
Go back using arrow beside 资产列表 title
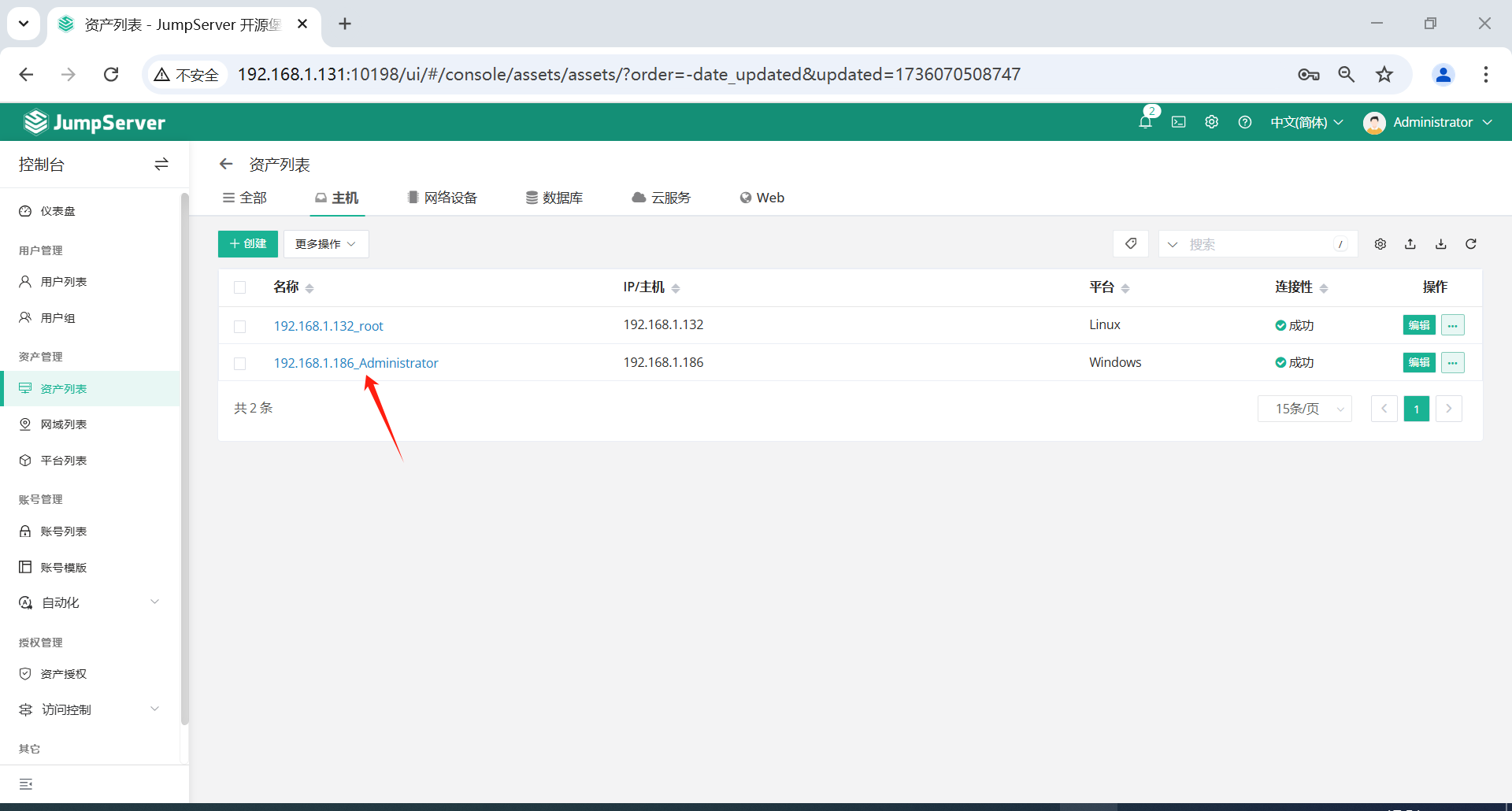(226, 164)
